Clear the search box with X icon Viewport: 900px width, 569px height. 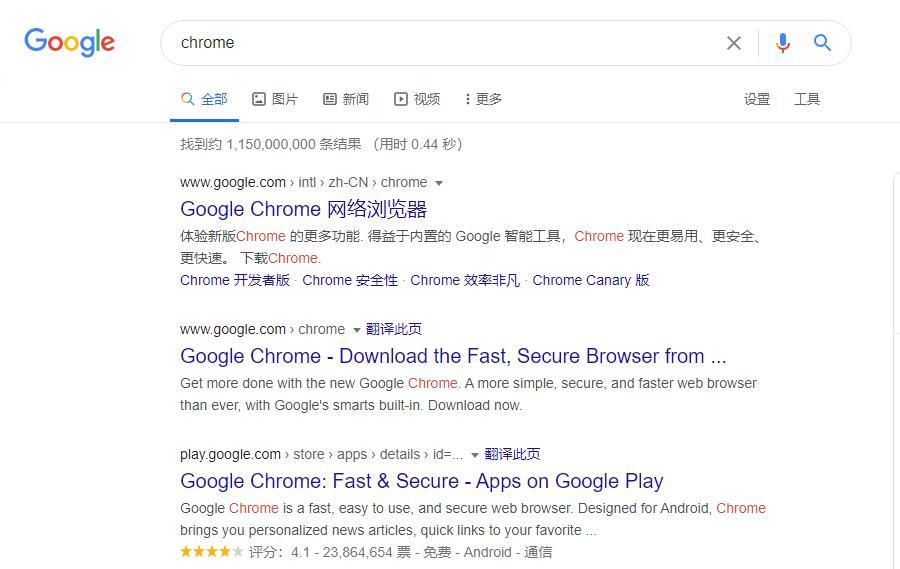[734, 43]
